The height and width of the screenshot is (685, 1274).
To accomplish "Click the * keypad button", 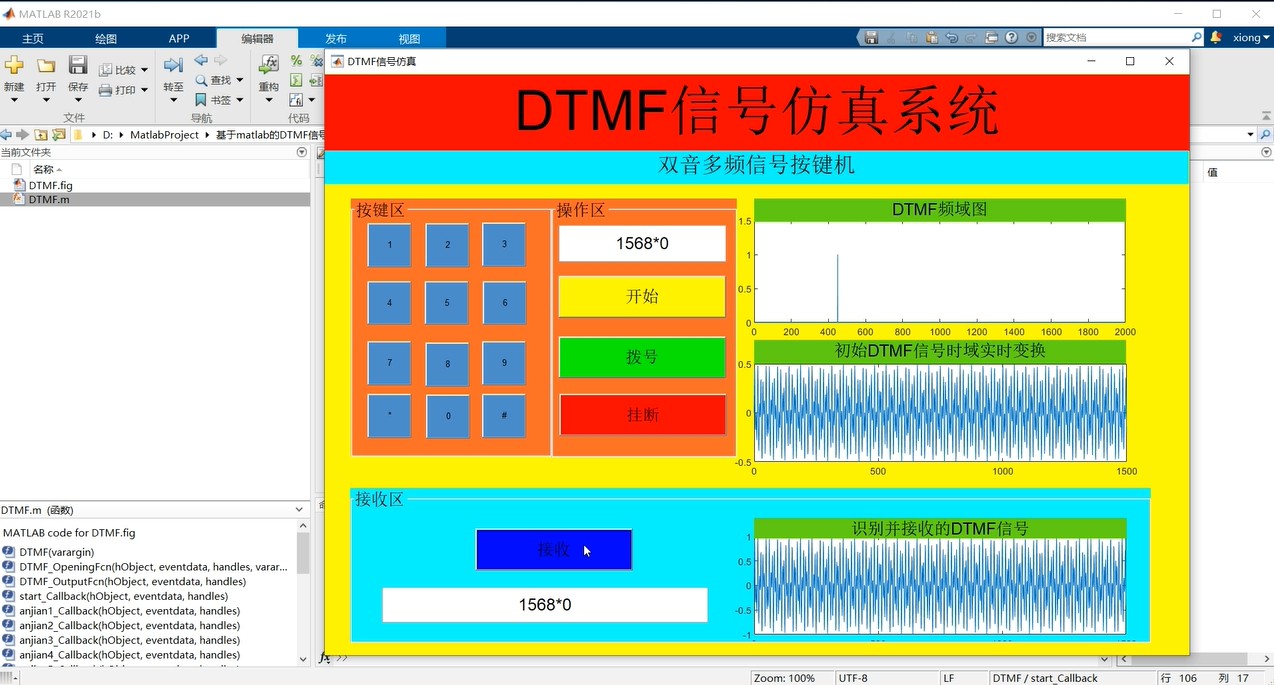I will coord(390,415).
